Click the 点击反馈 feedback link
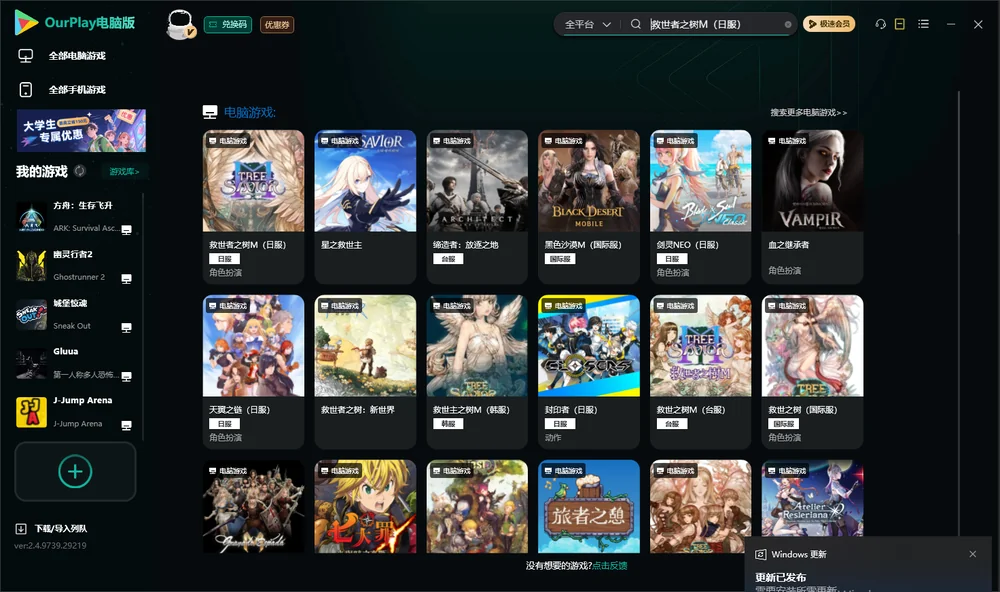Screen dimensions: 1000x592 (x=610, y=565)
